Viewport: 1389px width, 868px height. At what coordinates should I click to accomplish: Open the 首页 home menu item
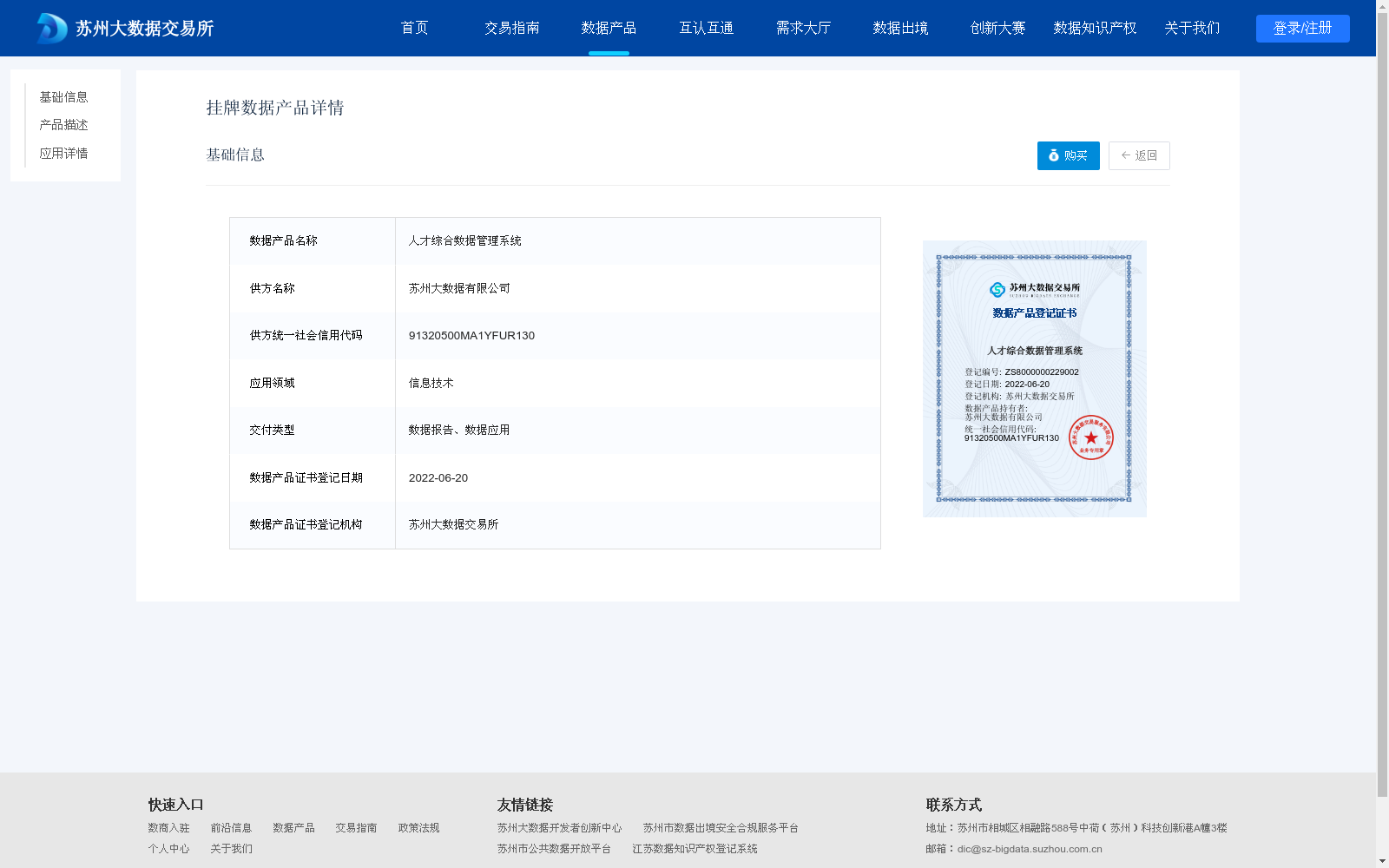click(x=414, y=28)
